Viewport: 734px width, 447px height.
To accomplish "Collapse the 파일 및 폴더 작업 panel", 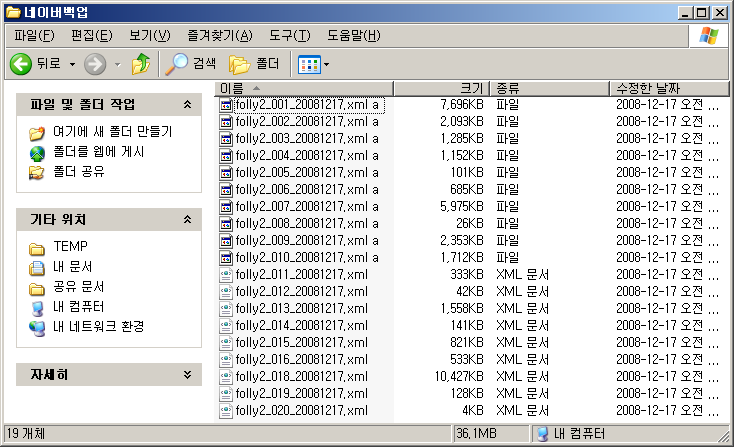I will click(187, 104).
